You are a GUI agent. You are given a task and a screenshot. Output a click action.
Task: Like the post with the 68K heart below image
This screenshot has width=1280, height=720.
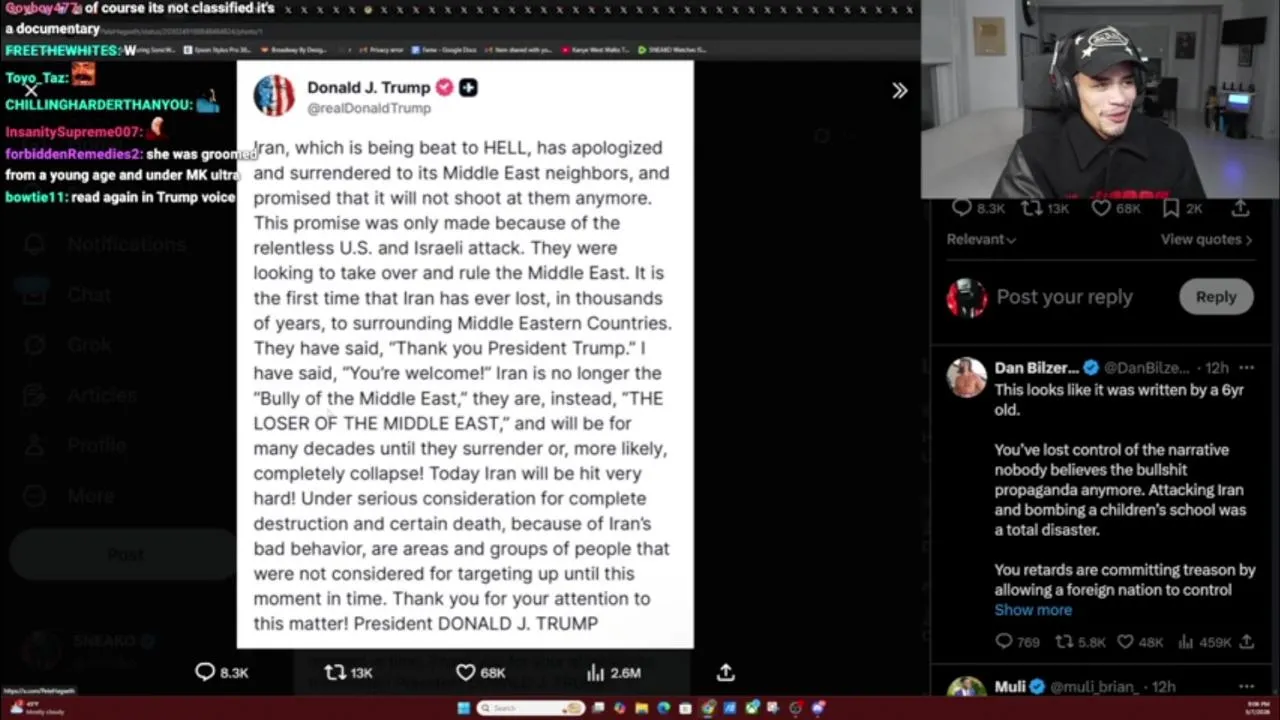click(466, 672)
